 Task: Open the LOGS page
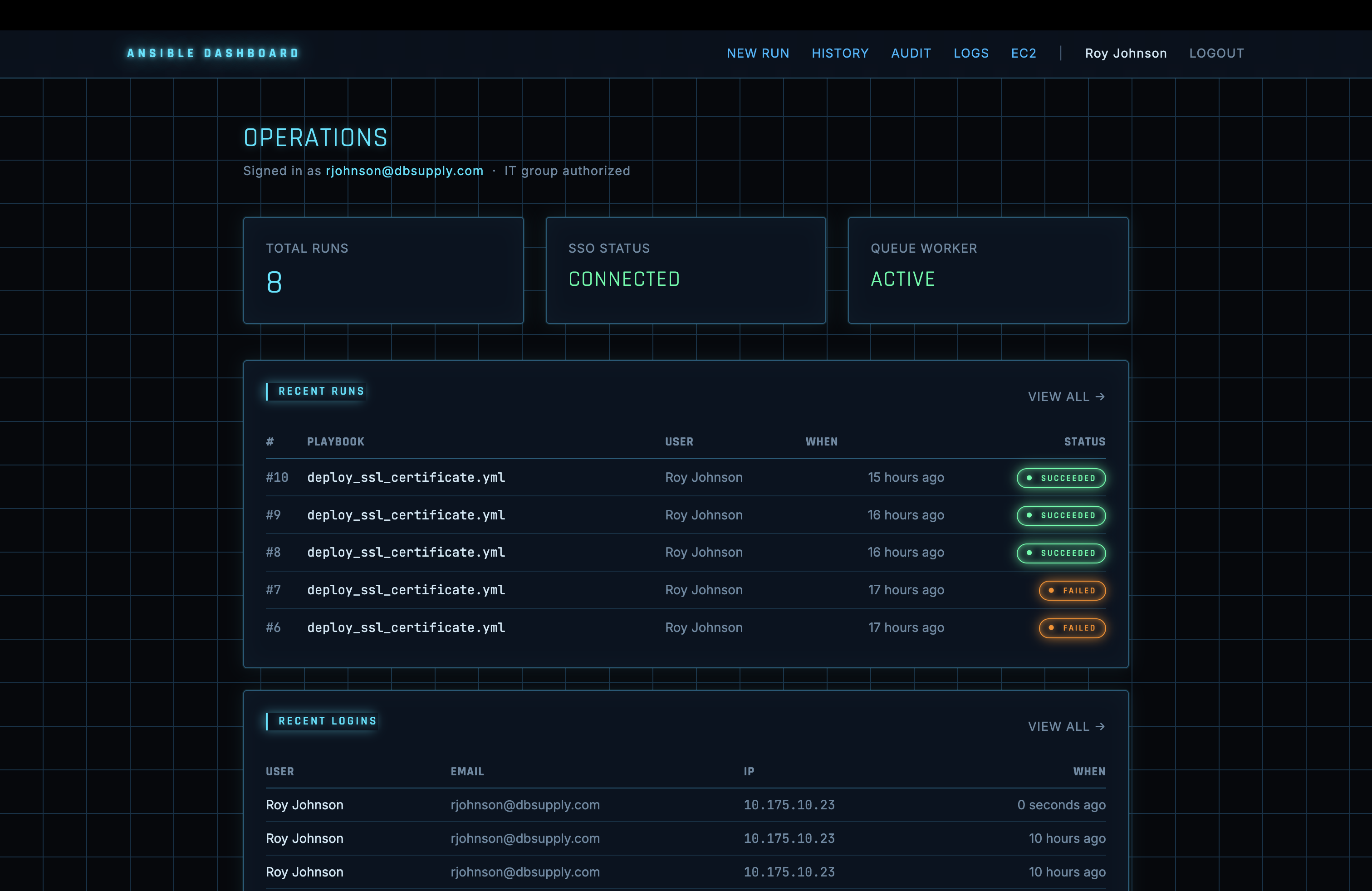(x=971, y=53)
